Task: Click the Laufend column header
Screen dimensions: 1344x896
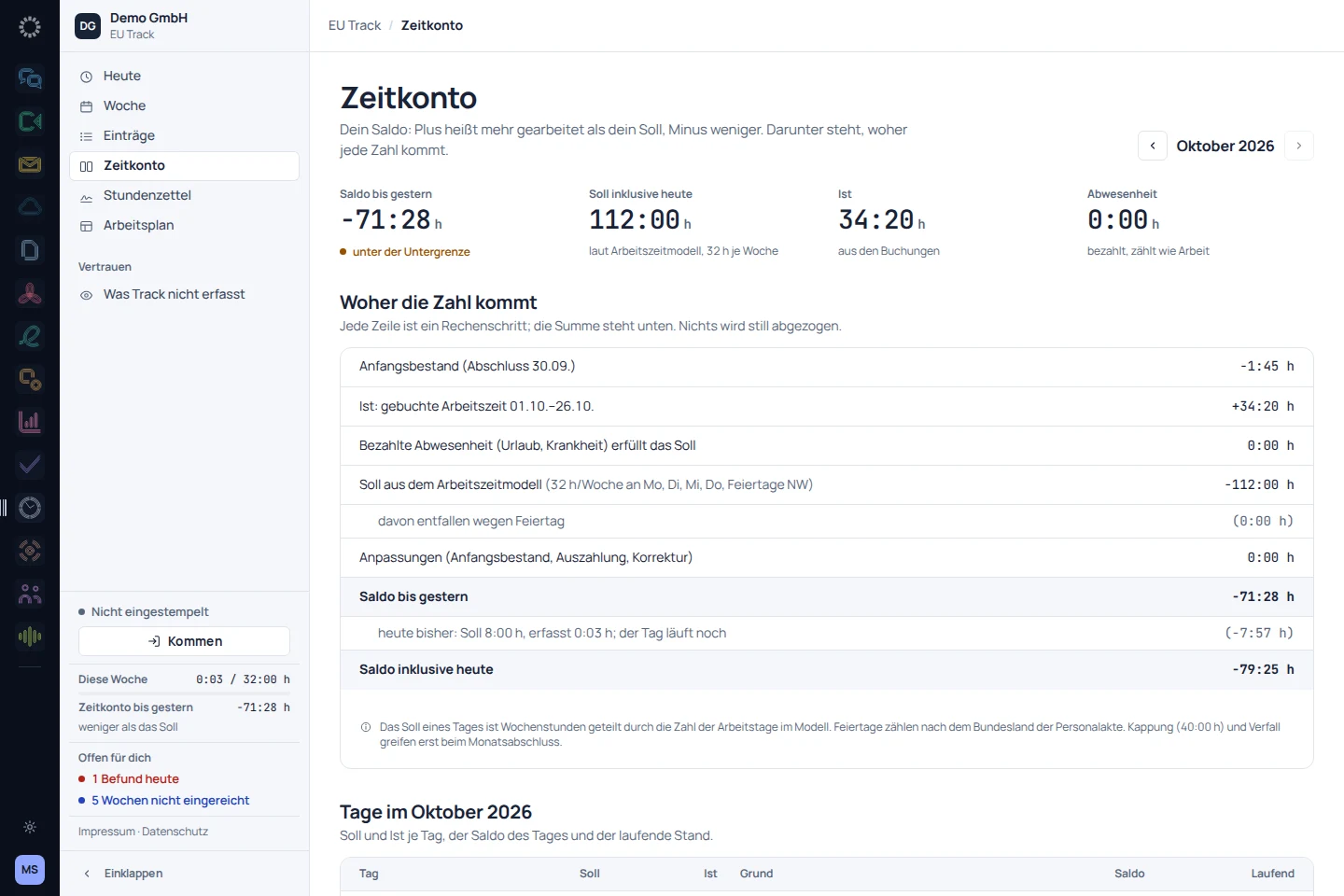Action: point(1273,874)
